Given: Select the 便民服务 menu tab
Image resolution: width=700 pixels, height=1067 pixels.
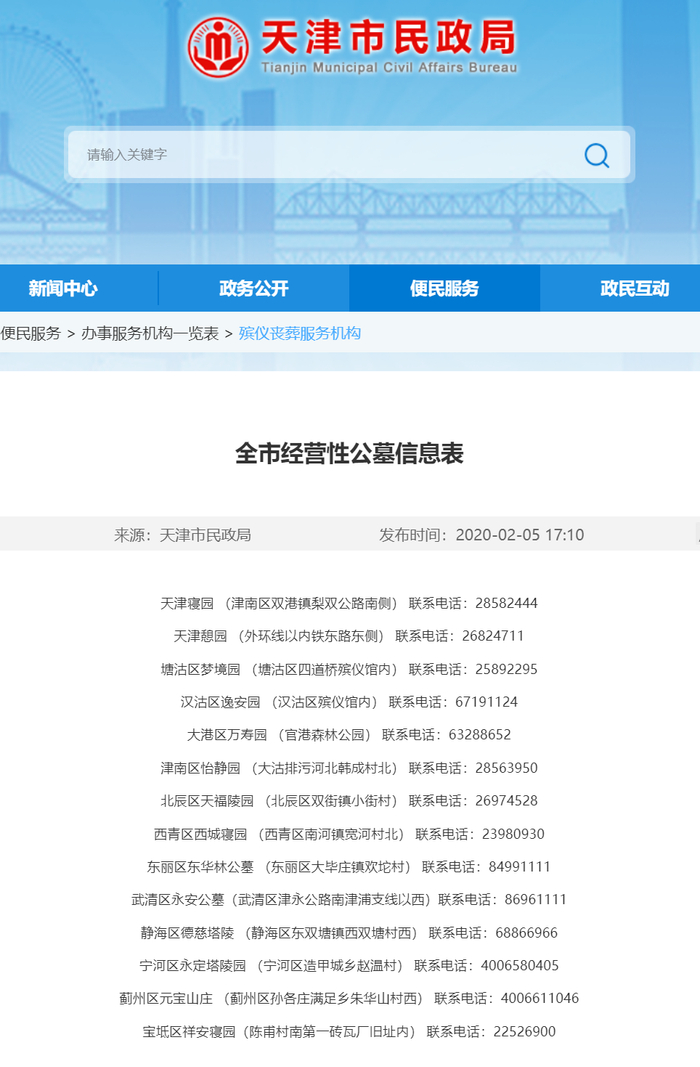Looking at the screenshot, I should (x=444, y=289).
